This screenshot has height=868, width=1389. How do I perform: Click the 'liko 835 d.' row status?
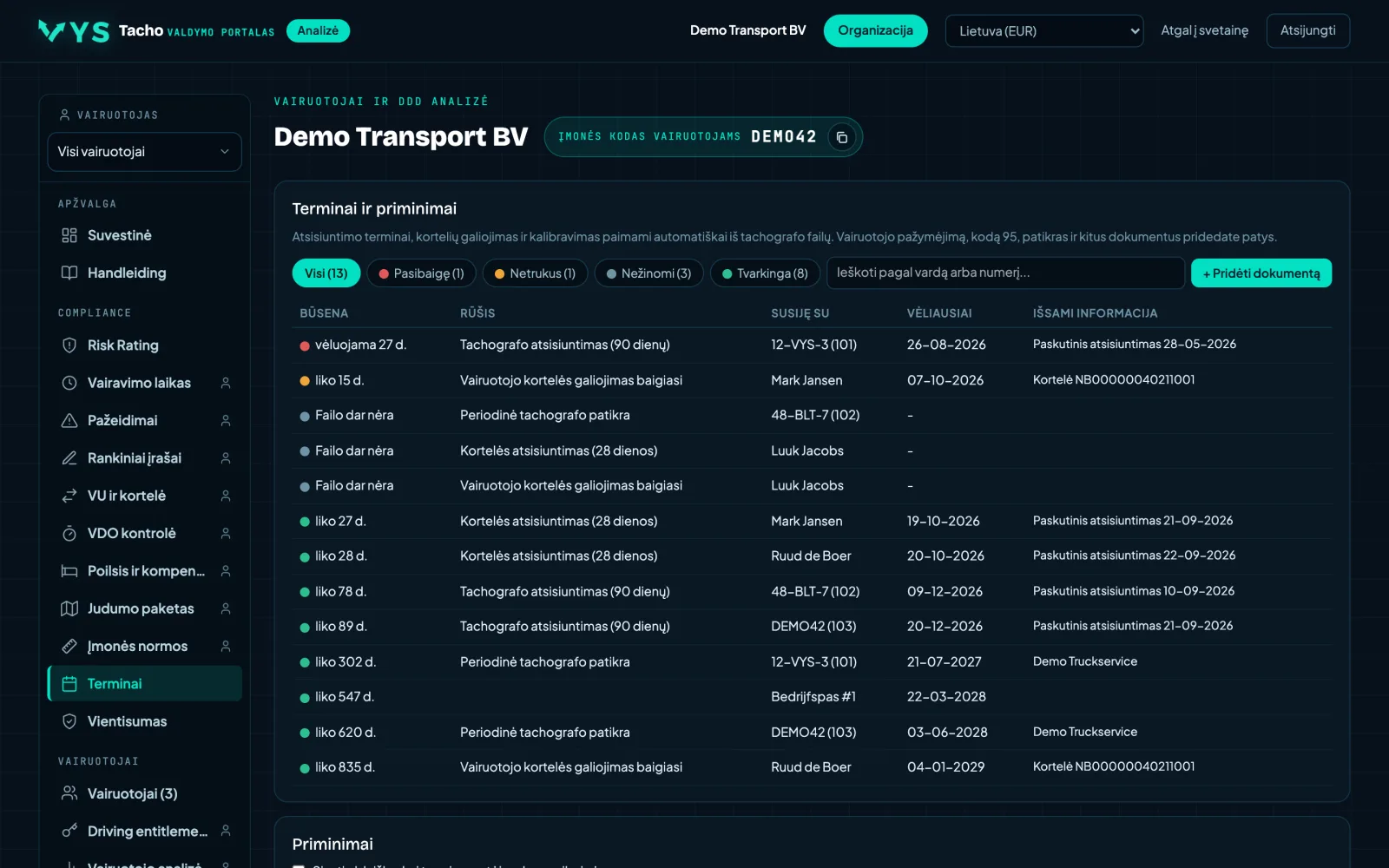tap(345, 767)
